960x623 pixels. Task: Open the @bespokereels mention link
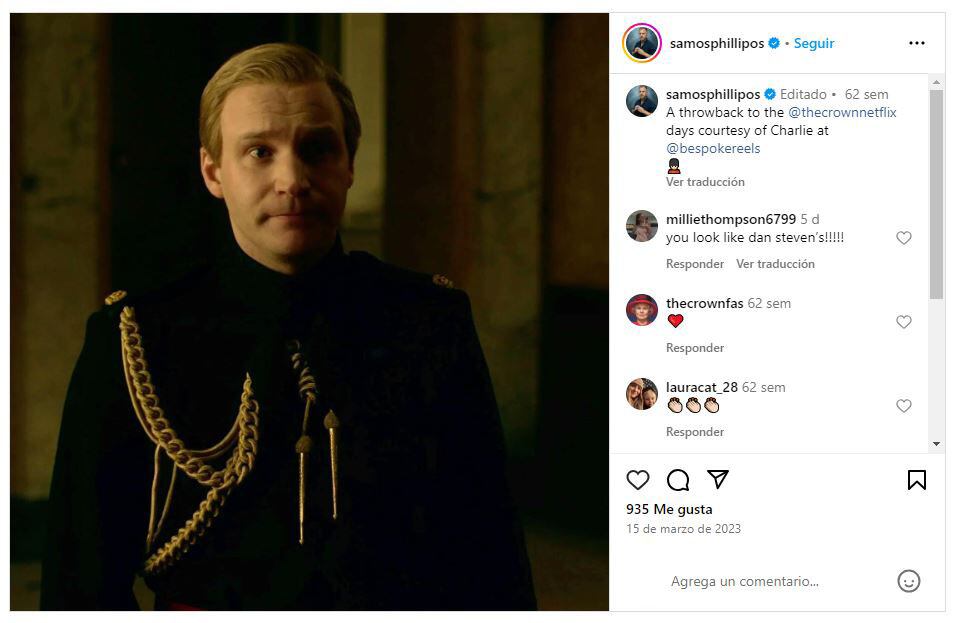click(x=713, y=149)
